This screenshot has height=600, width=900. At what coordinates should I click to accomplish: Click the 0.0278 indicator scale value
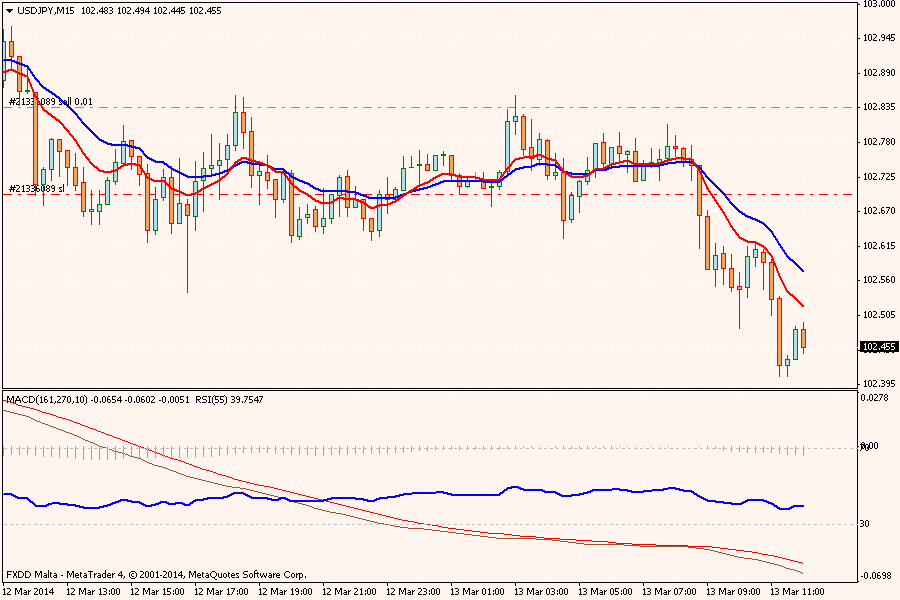[x=877, y=399]
